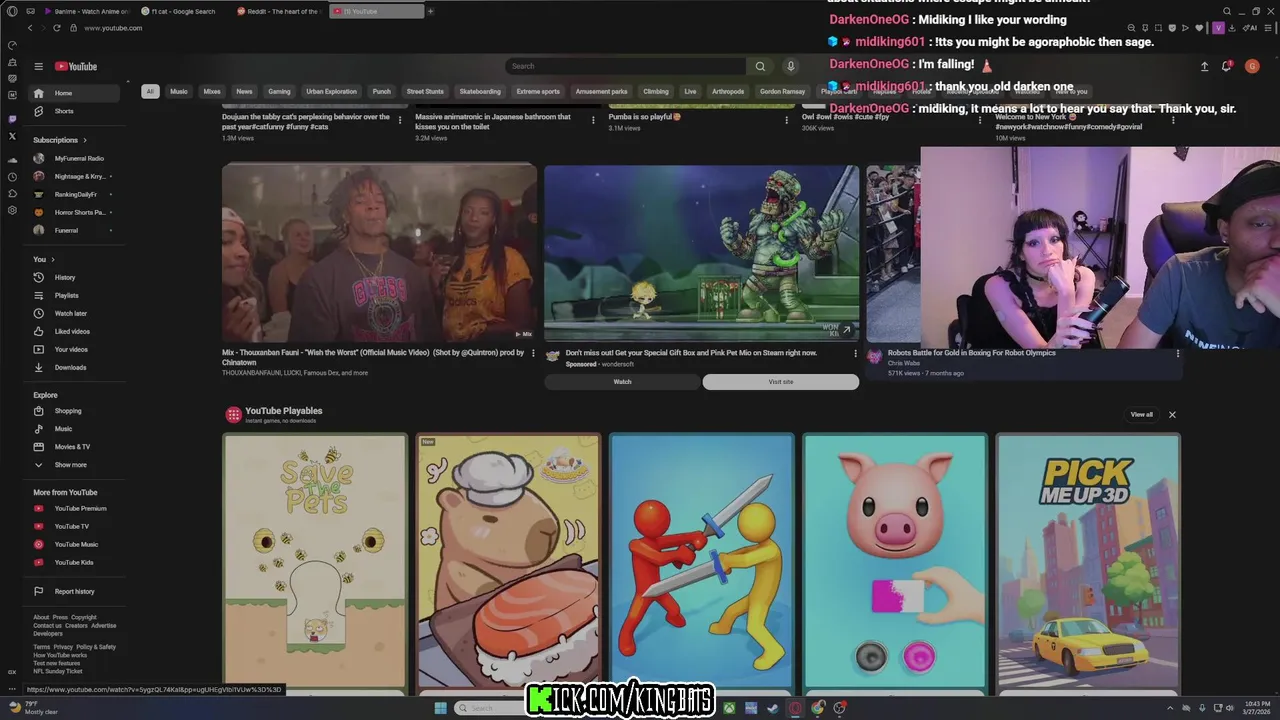This screenshot has height=720, width=1280.
Task: Switch to Reddit browser tab
Action: coord(280,11)
